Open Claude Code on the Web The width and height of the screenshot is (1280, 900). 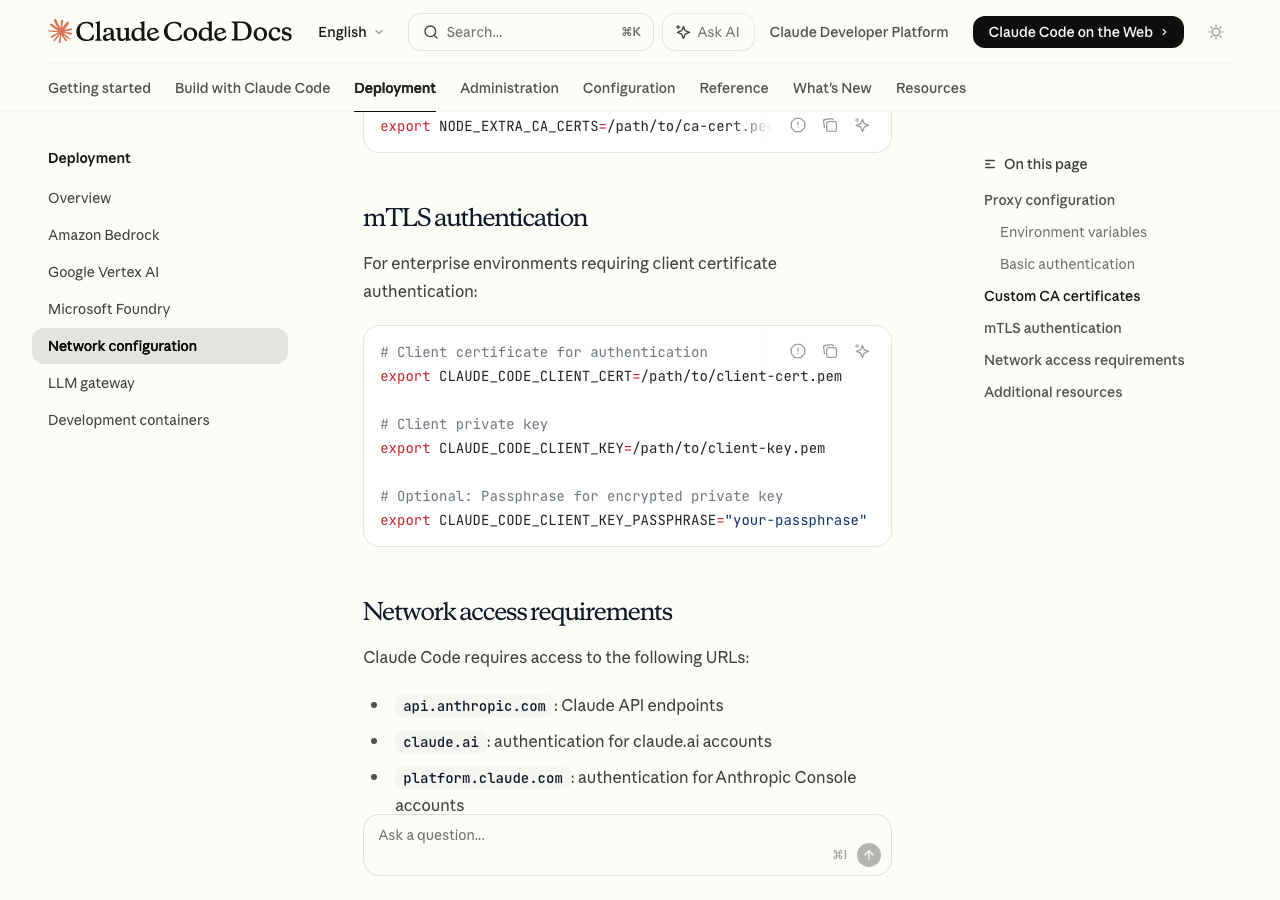(1078, 32)
